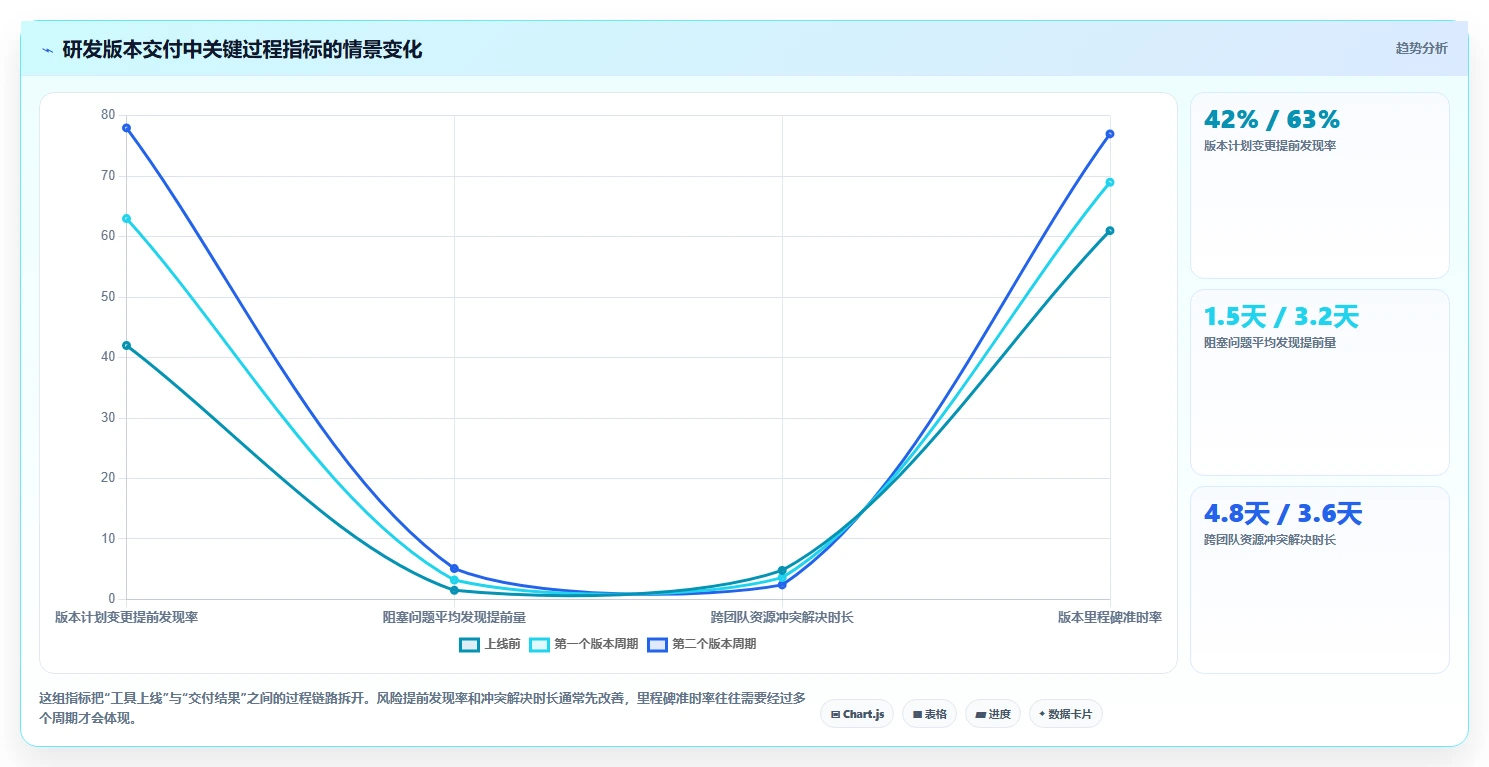Click the 第二个版本周期 point at 版本计划变更提前发现率 (78)

point(126,128)
